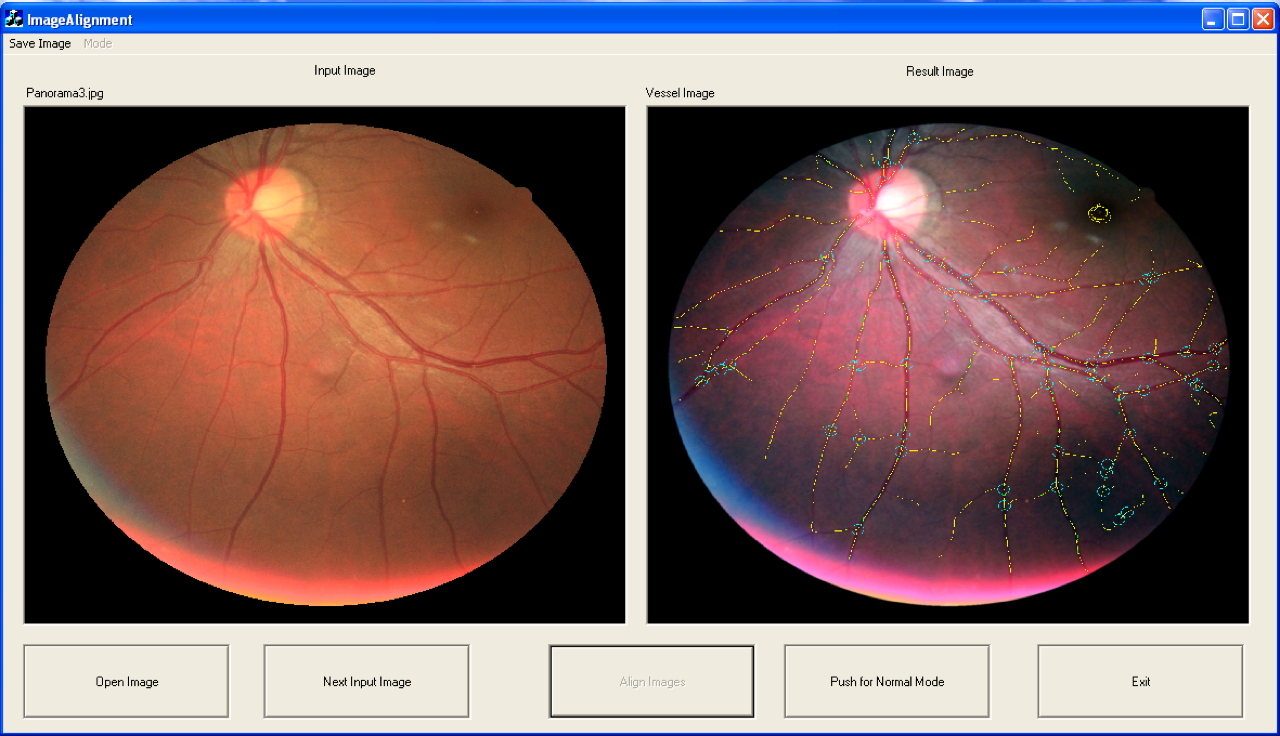Click the Panorama3.jpg filename label

[65, 93]
